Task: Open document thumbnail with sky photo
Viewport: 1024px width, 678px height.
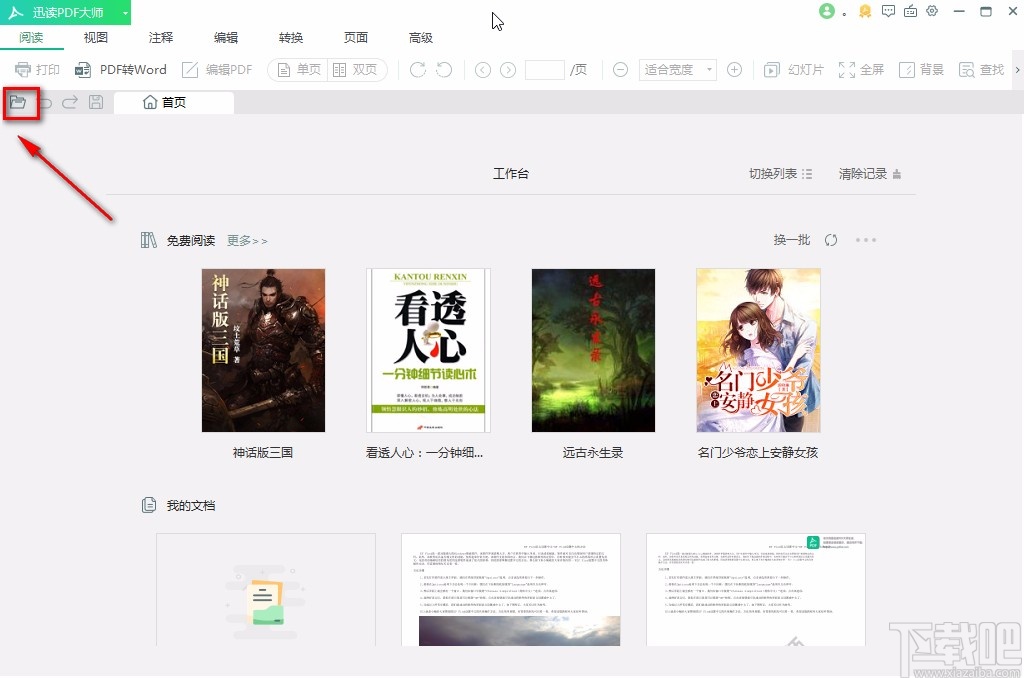Action: 511,590
